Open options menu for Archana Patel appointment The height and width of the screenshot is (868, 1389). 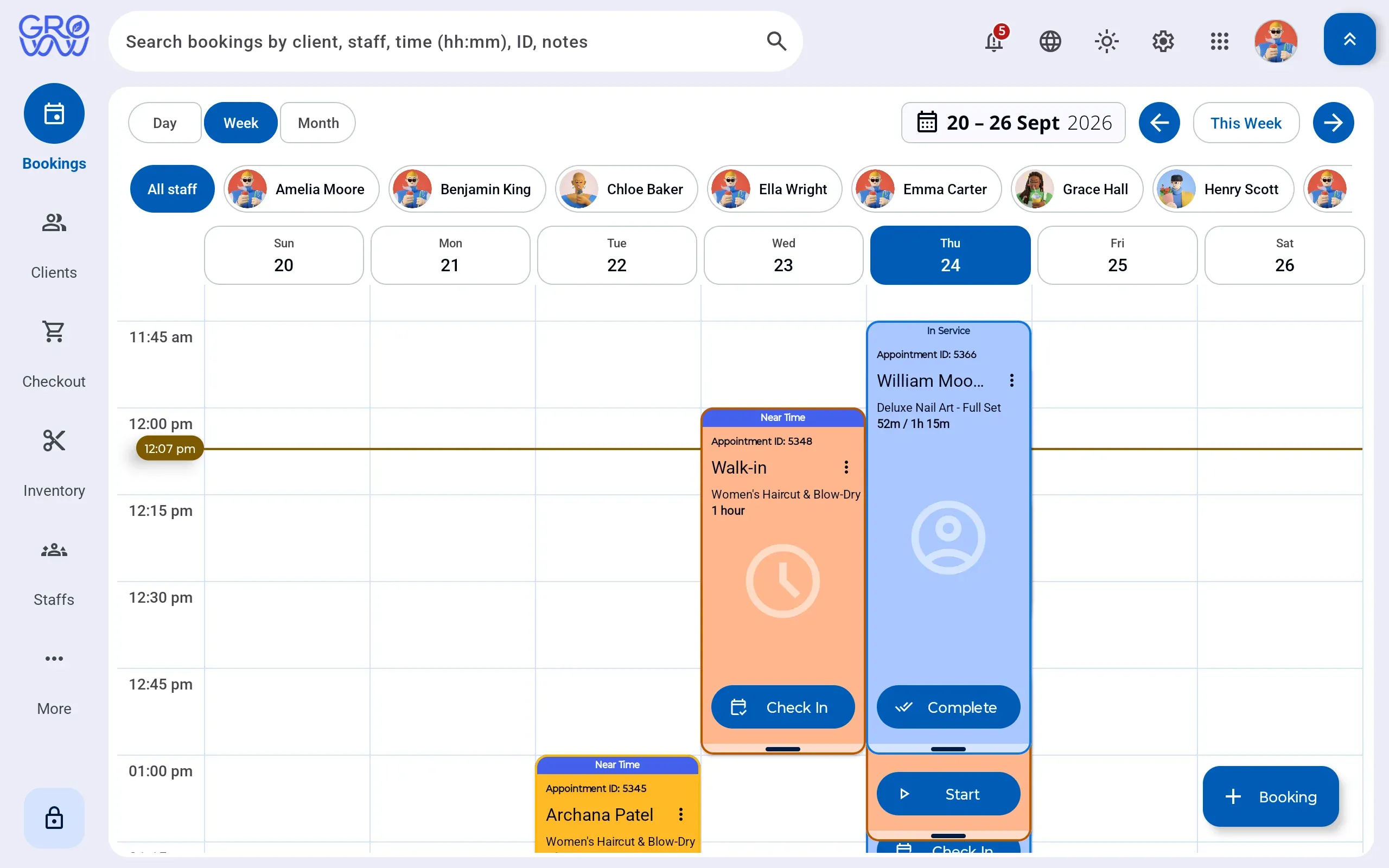[680, 814]
